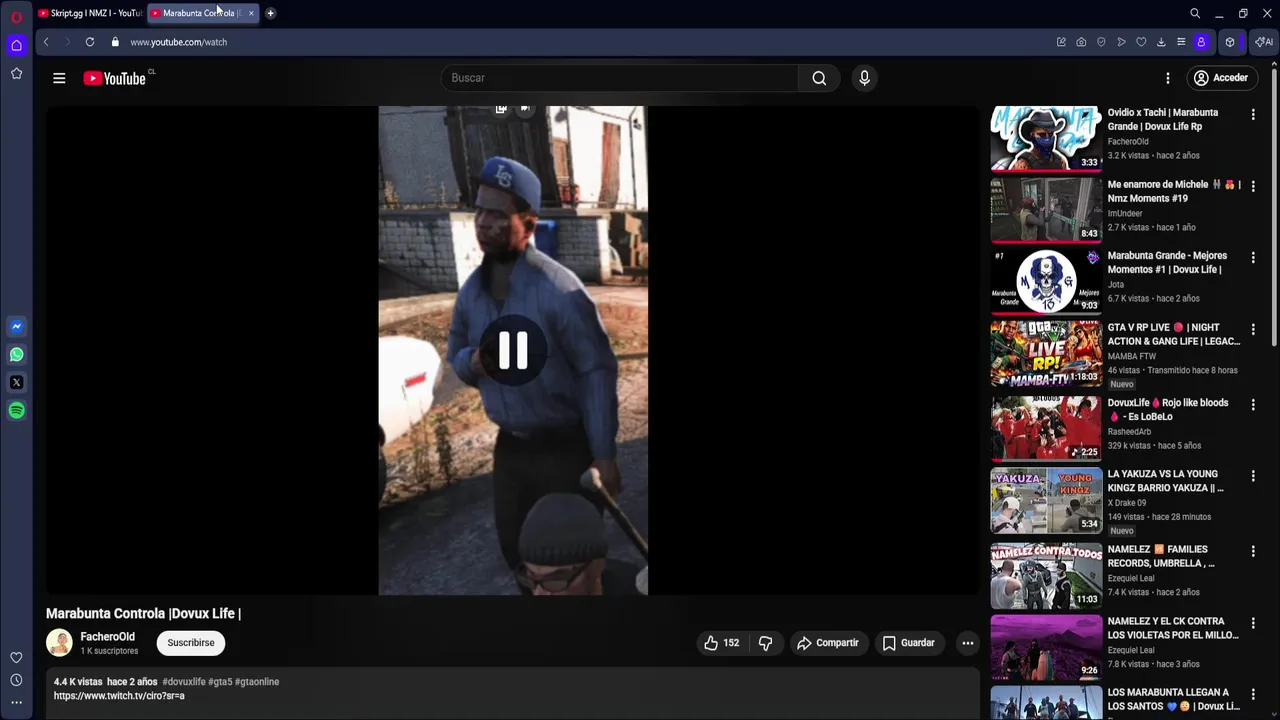Viewport: 1280px width, 720px height.
Task: View site security lock information
Action: click(x=115, y=42)
